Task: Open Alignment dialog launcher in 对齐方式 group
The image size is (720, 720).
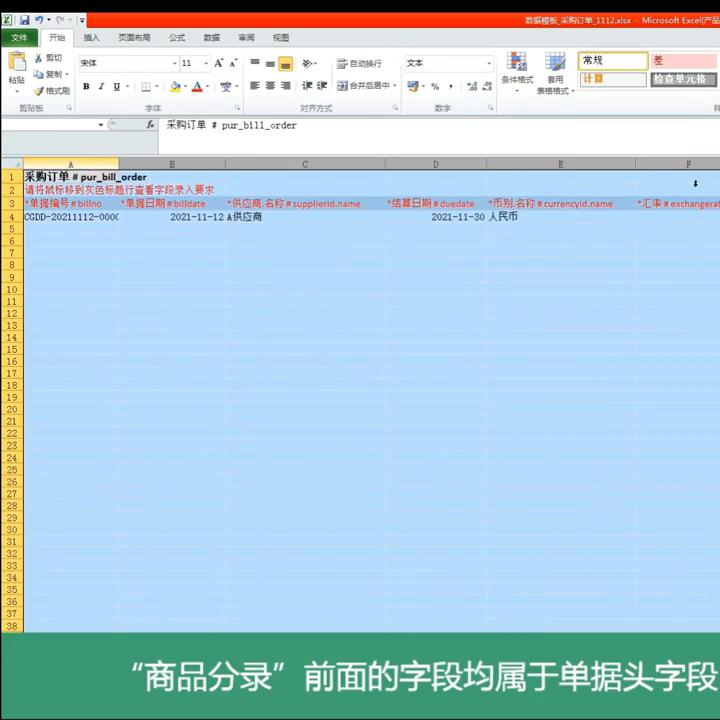Action: tap(395, 108)
